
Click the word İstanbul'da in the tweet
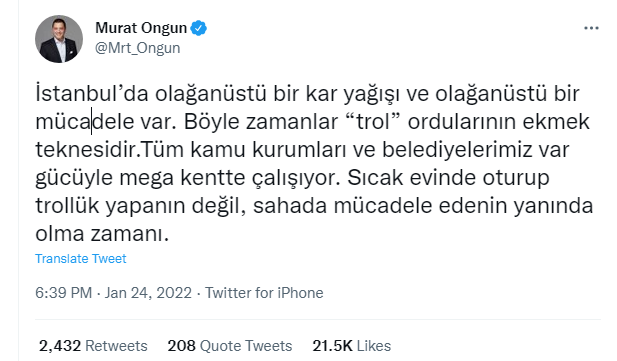click(x=92, y=94)
